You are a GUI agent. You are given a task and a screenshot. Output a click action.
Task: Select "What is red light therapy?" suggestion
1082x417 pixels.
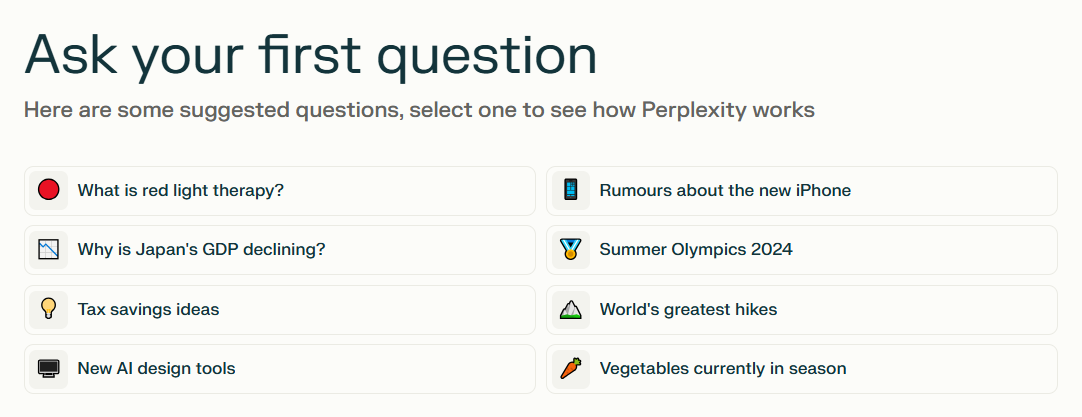click(x=279, y=191)
